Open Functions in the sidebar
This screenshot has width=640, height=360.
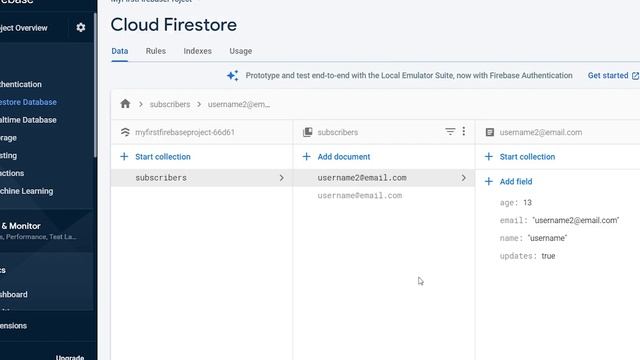pos(12,173)
